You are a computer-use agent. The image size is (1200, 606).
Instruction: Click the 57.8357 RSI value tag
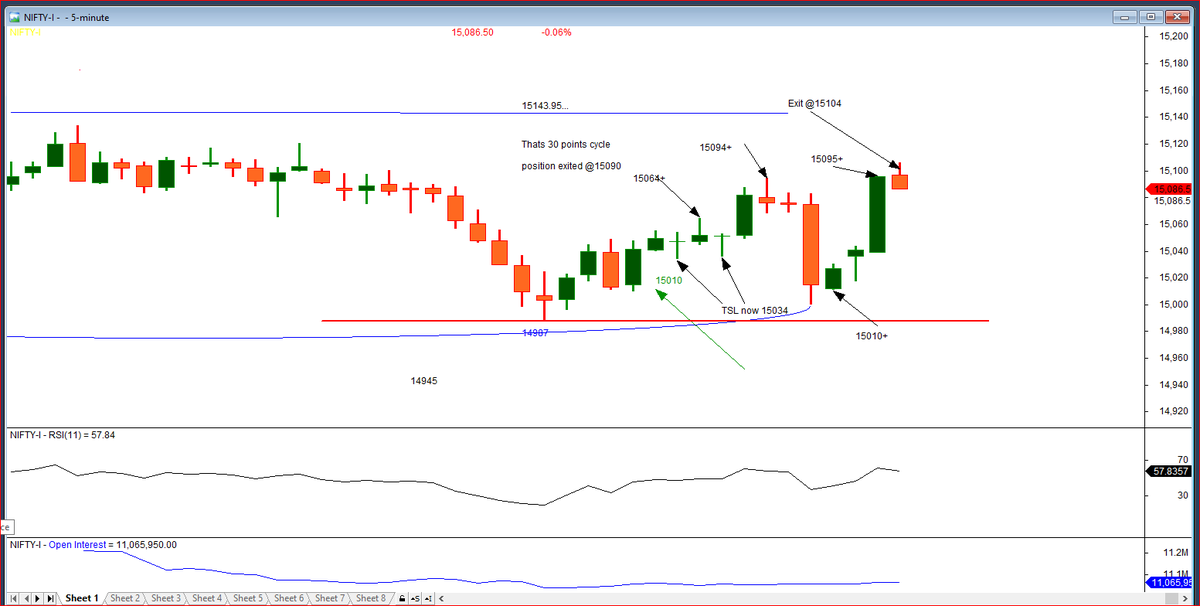coord(1169,470)
